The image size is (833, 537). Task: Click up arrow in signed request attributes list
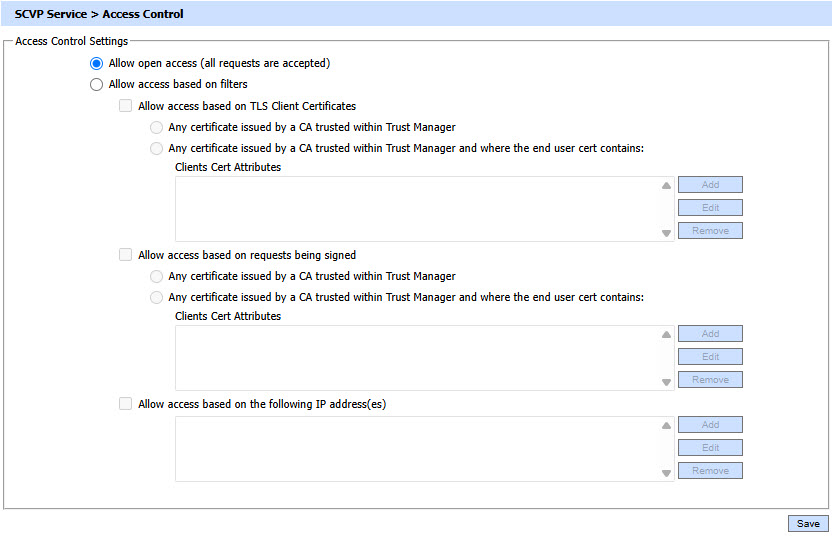(x=666, y=335)
